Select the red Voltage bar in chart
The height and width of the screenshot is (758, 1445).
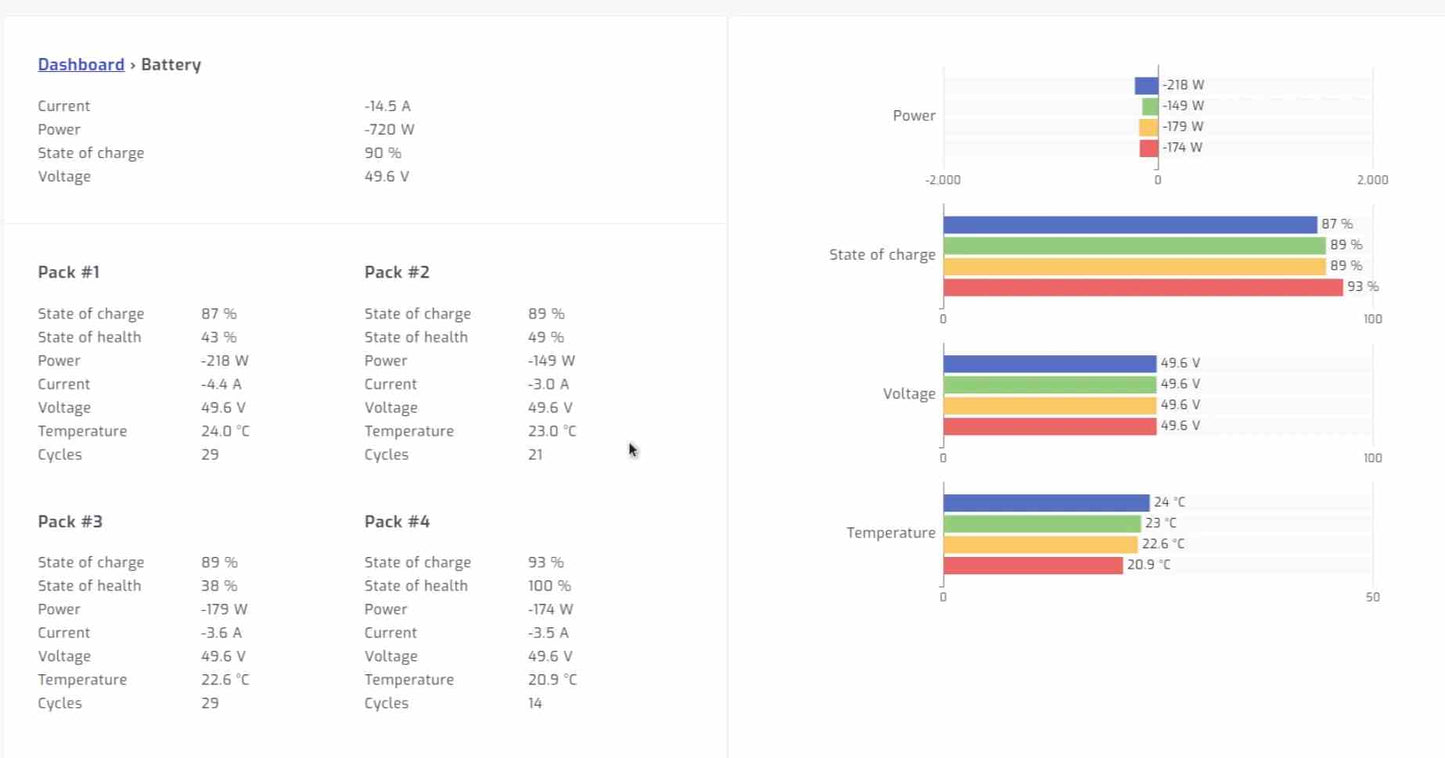point(1049,426)
